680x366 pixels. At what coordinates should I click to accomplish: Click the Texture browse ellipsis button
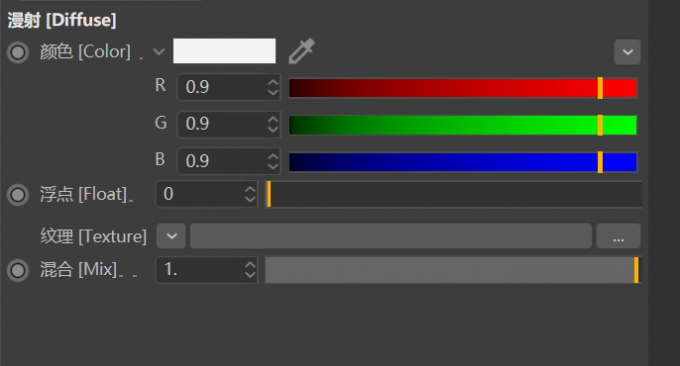point(618,236)
